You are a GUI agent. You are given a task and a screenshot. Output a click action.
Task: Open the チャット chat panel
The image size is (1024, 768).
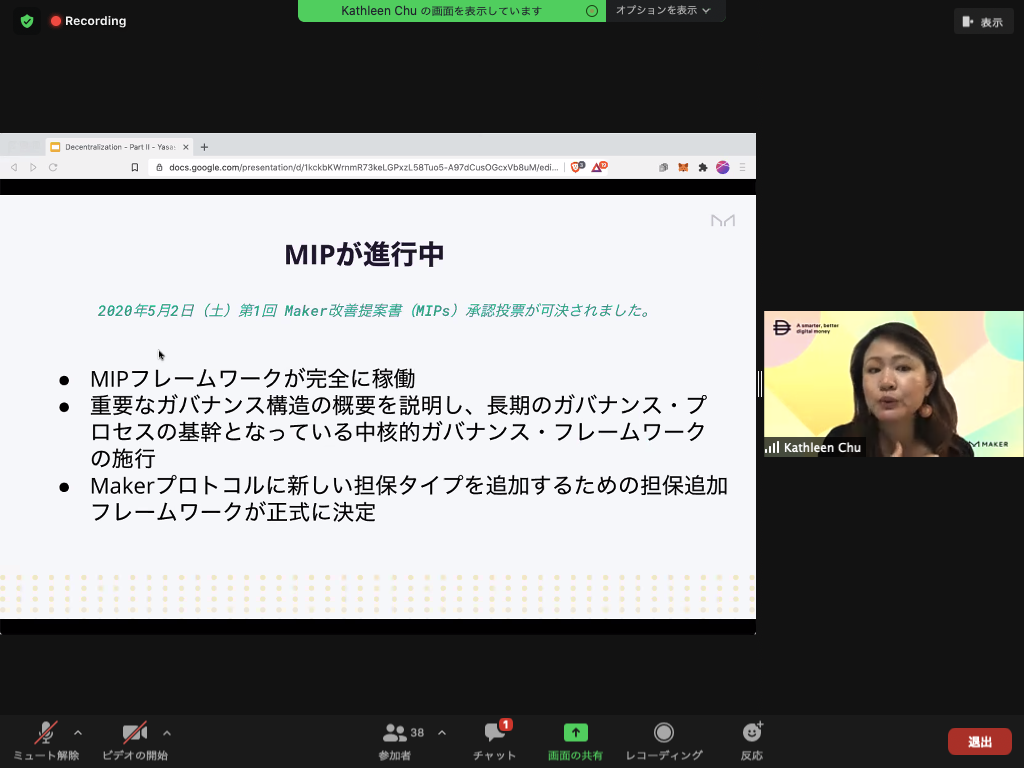point(495,741)
